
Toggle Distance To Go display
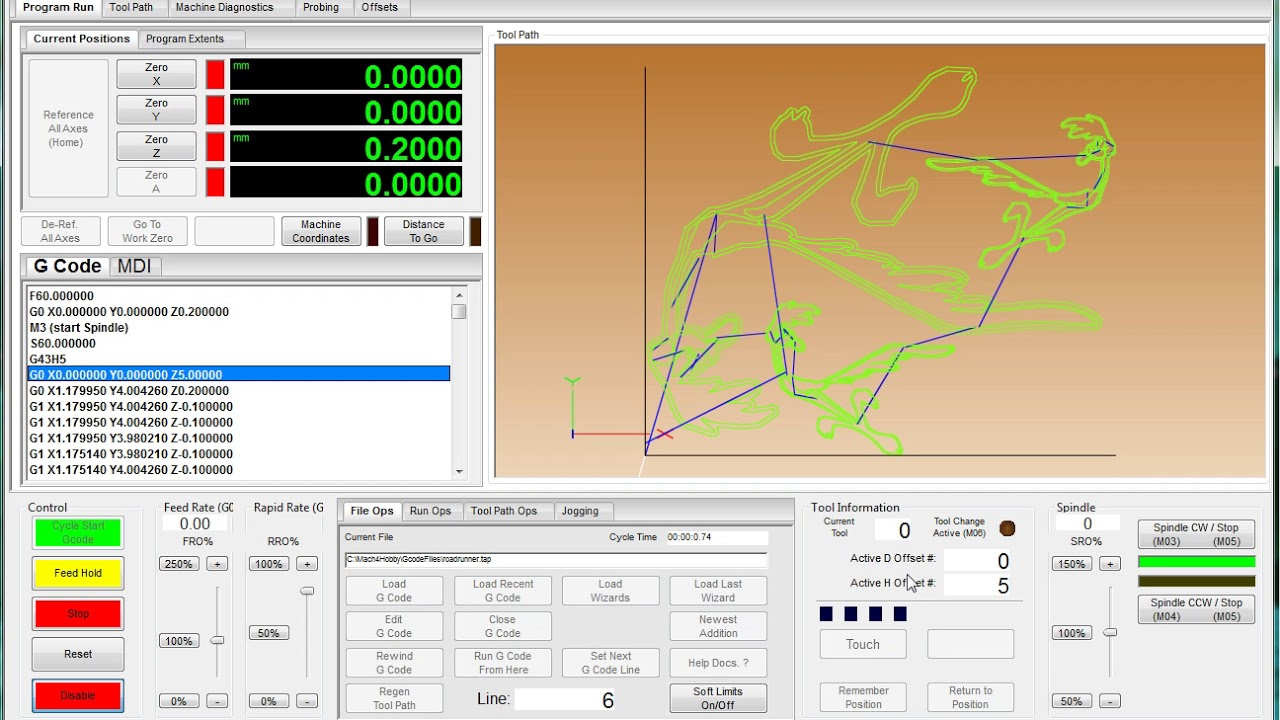423,231
